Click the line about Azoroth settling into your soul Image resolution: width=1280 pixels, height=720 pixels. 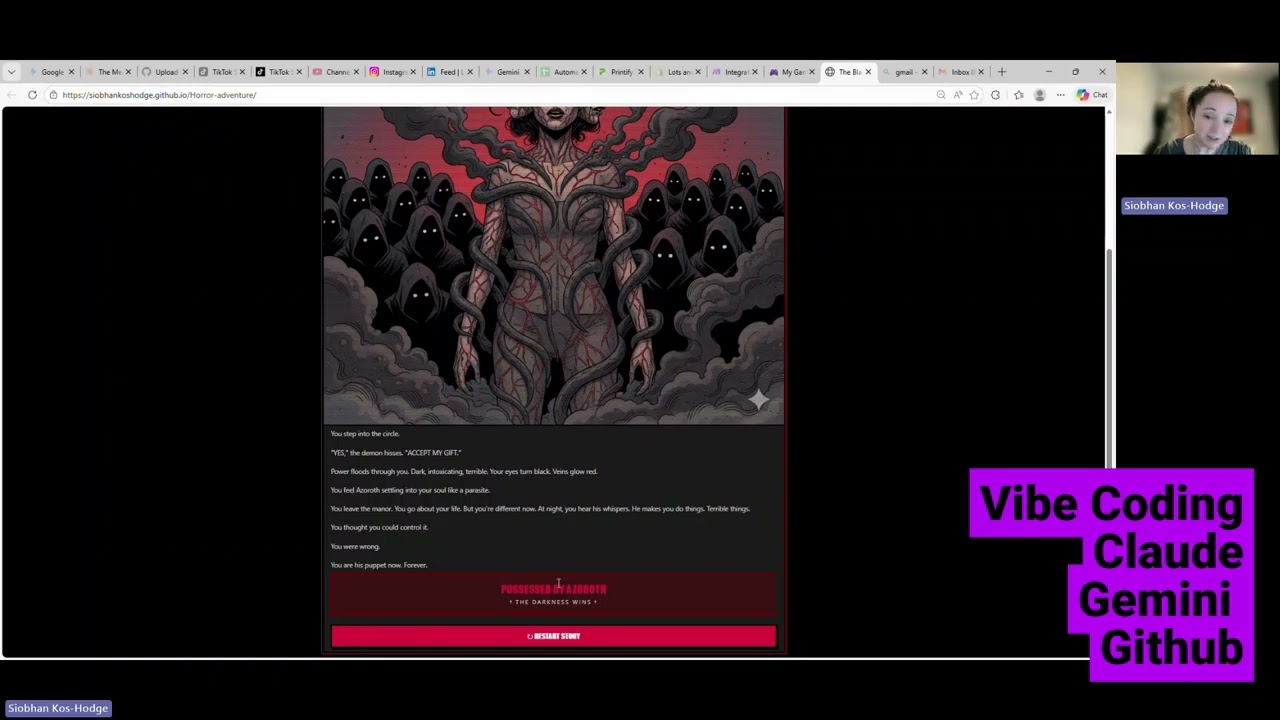(410, 490)
